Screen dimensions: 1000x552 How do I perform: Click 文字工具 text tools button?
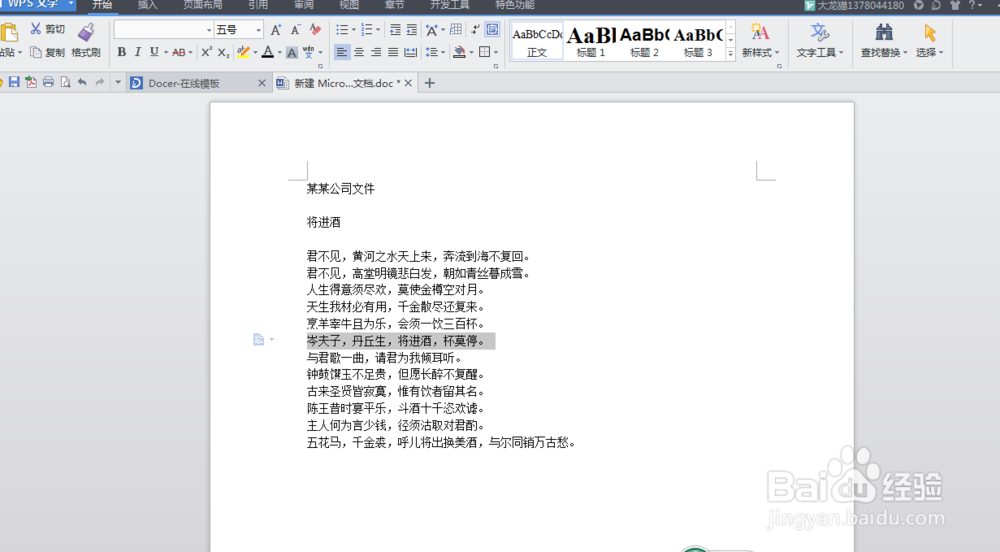820,41
